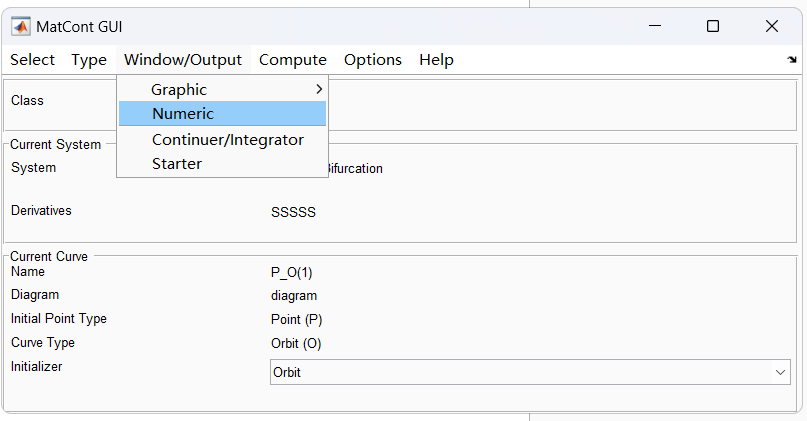The width and height of the screenshot is (807, 421).
Task: Open the Select menu
Action: pyautogui.click(x=33, y=60)
